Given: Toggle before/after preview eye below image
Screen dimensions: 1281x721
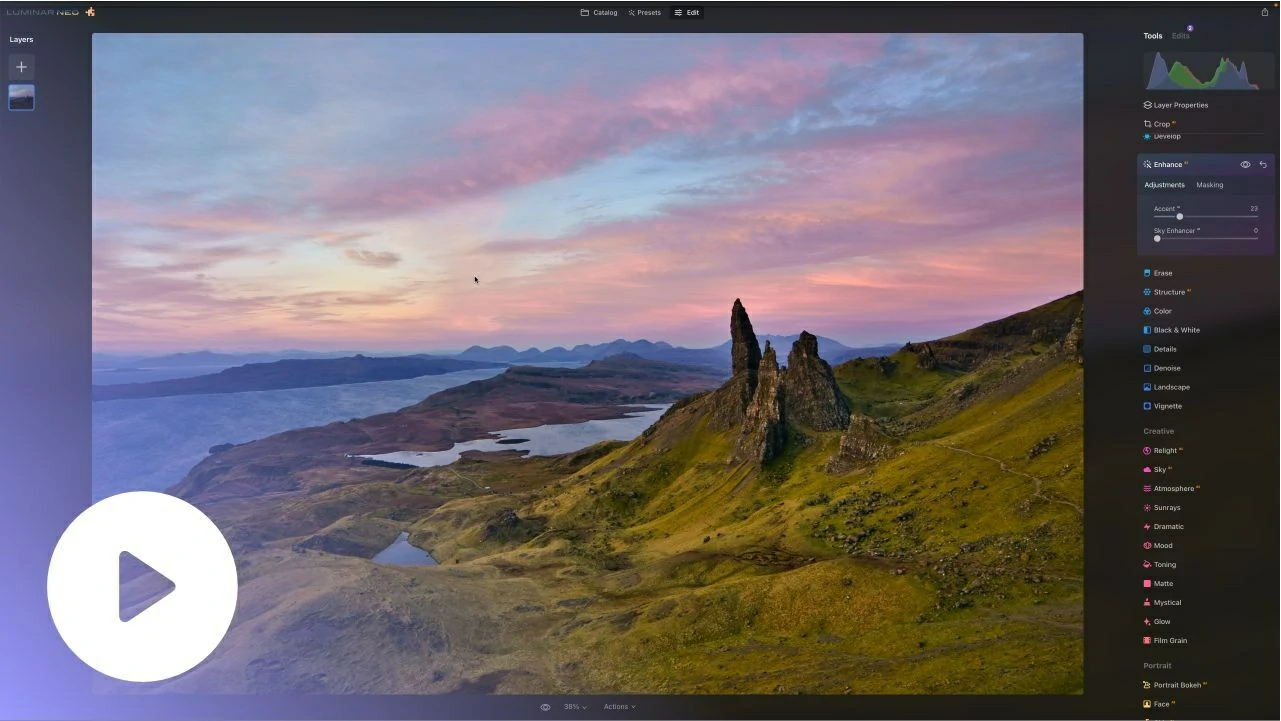Looking at the screenshot, I should tap(545, 707).
